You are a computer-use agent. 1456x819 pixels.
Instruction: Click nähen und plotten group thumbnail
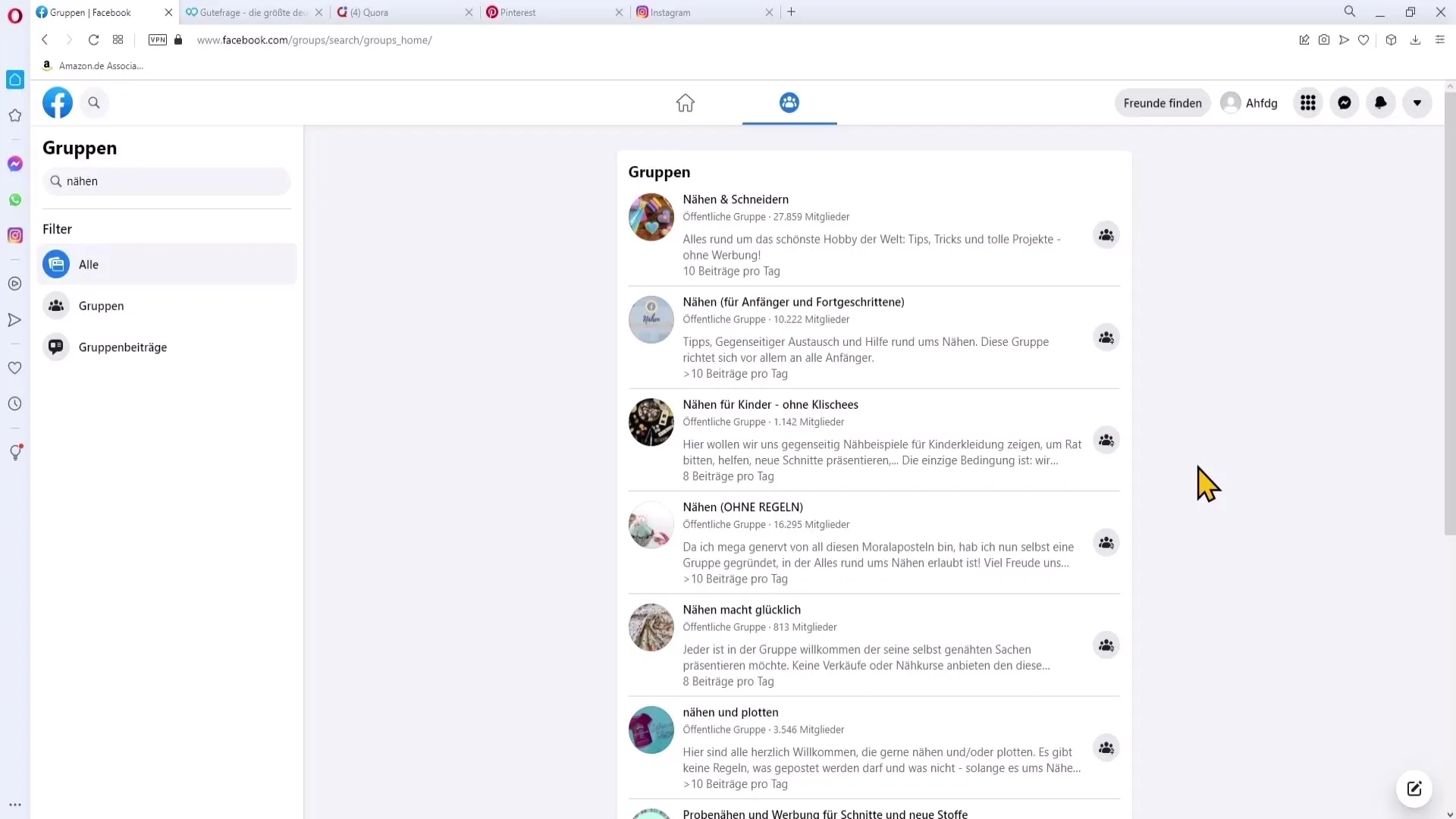click(x=651, y=730)
